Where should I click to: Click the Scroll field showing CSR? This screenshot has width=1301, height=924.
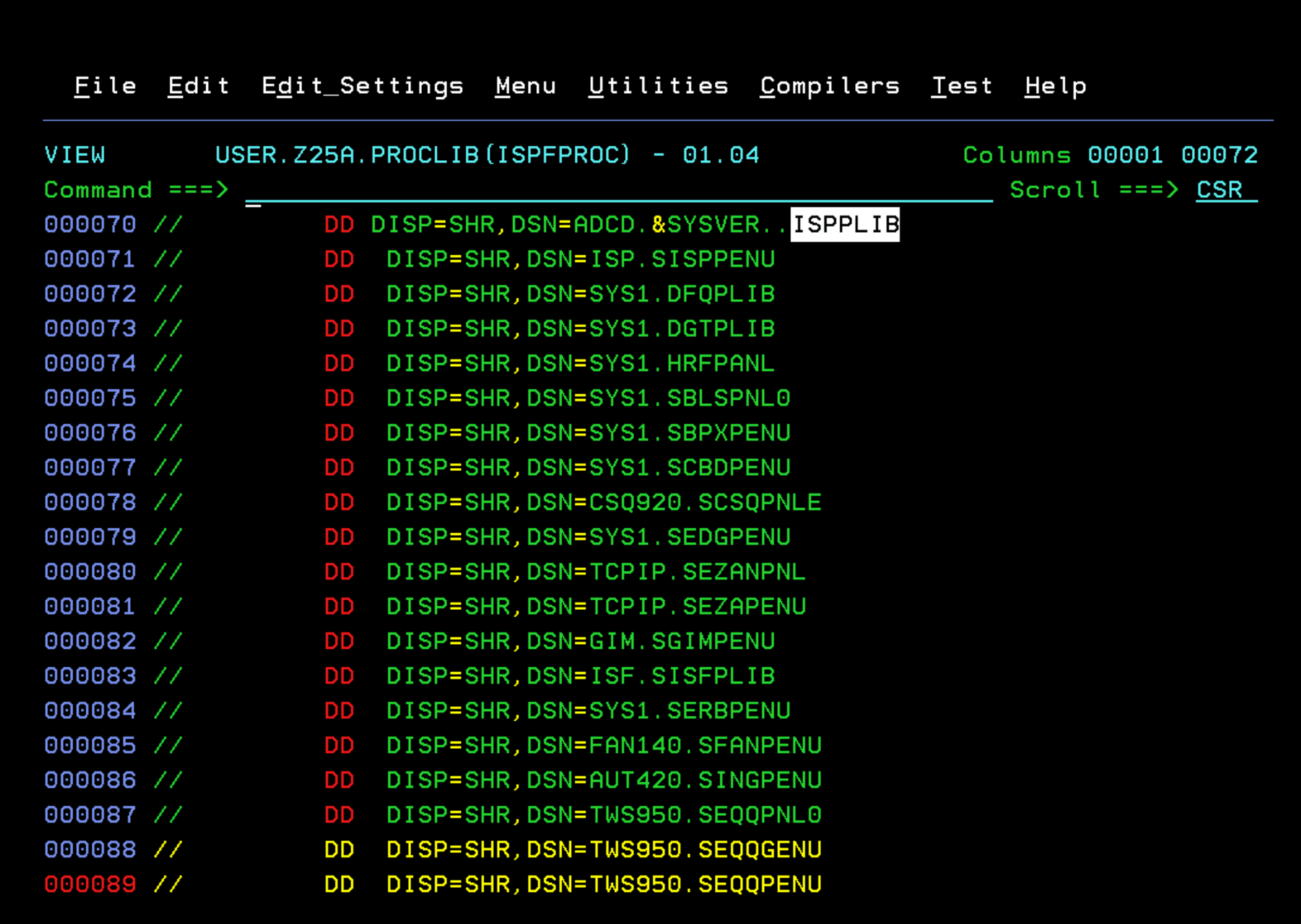(x=1220, y=190)
